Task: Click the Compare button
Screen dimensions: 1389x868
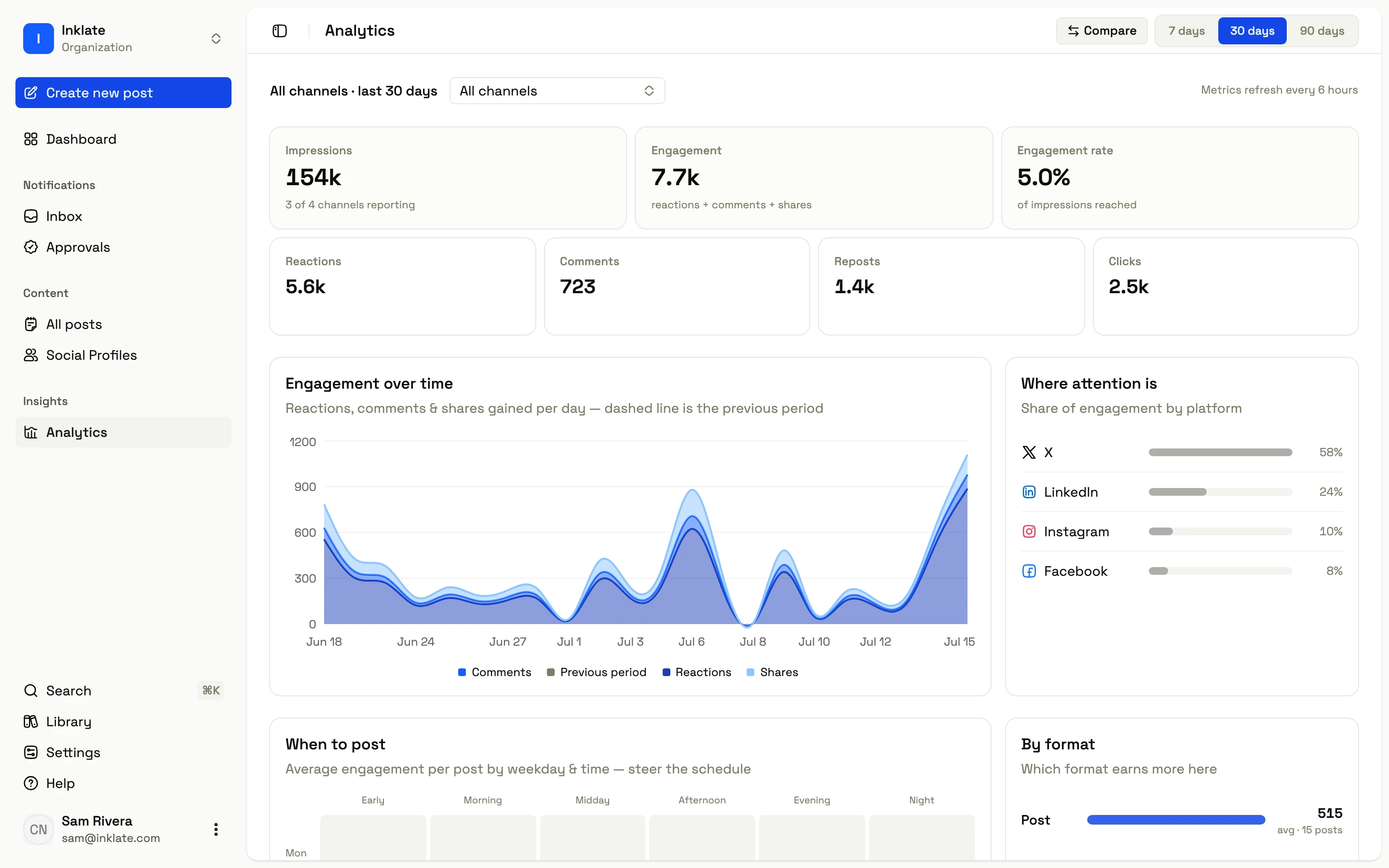Action: pyautogui.click(x=1102, y=31)
